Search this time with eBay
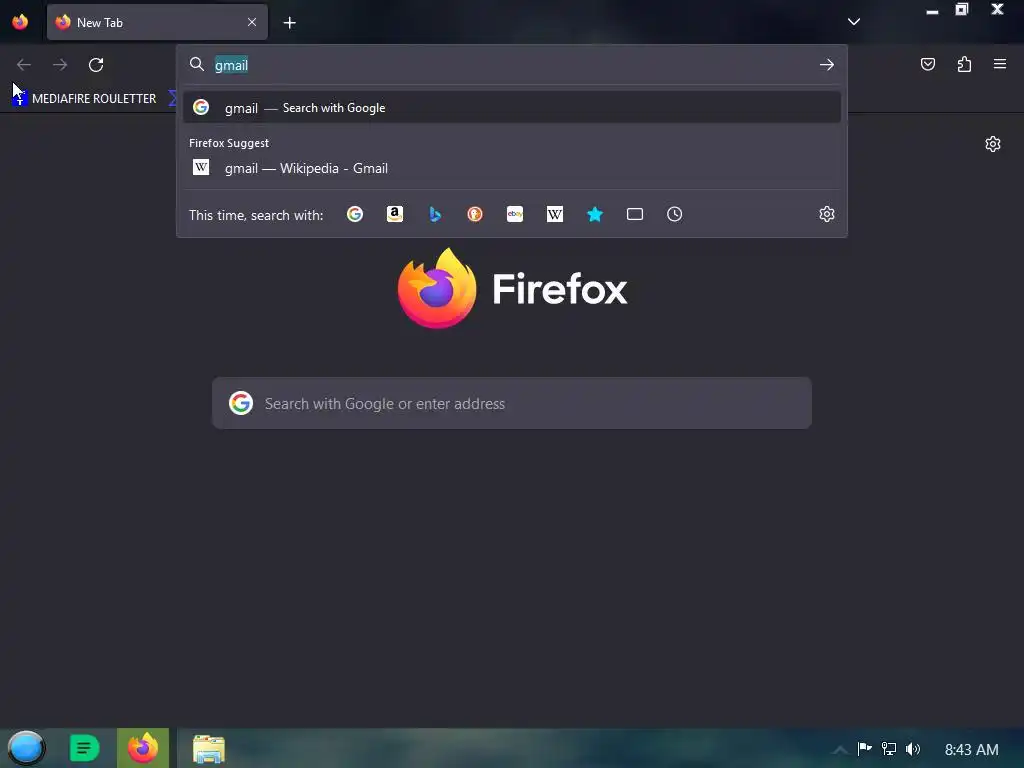This screenshot has width=1024, height=768. pyautogui.click(x=515, y=214)
